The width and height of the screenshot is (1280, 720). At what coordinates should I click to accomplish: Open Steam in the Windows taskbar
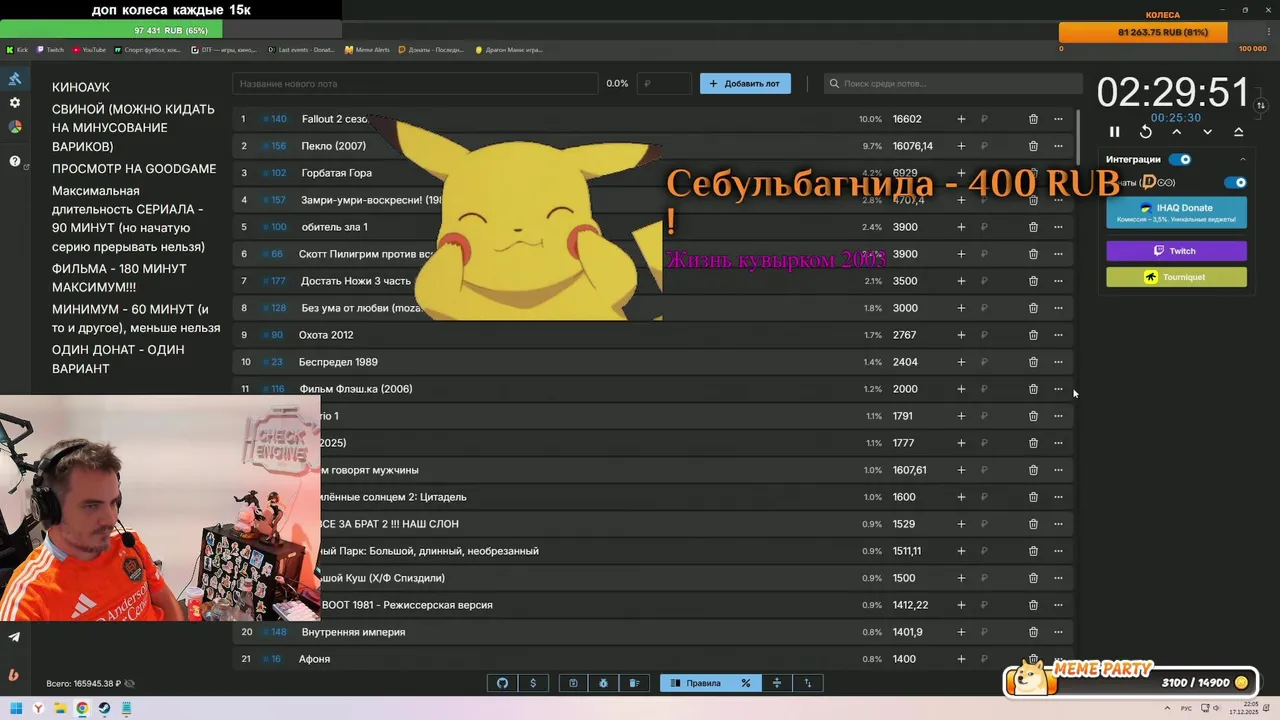point(104,708)
